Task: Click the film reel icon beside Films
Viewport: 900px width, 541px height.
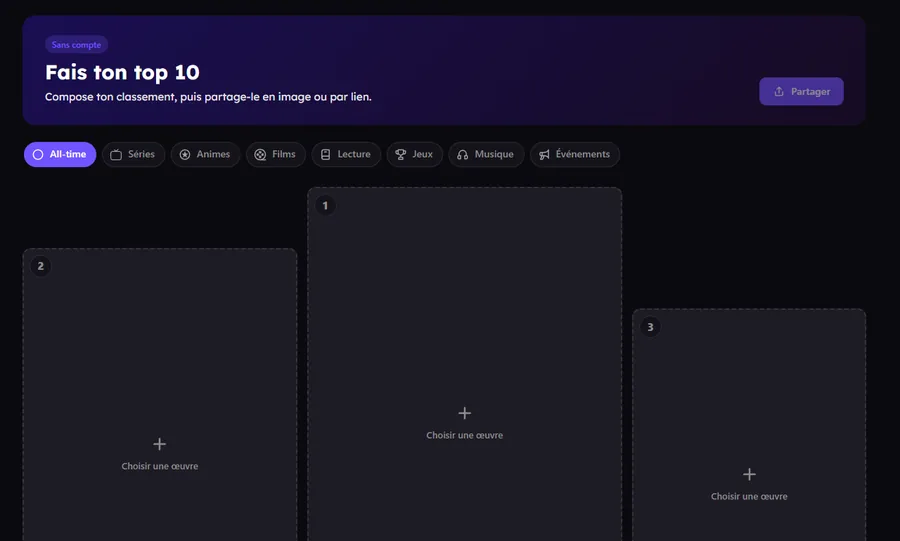Action: click(x=260, y=154)
